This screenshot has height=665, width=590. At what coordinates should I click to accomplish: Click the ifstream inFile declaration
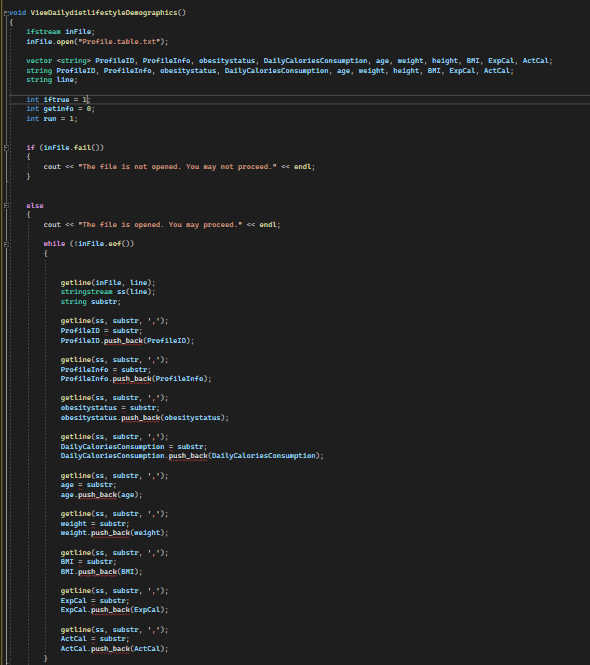[61, 32]
